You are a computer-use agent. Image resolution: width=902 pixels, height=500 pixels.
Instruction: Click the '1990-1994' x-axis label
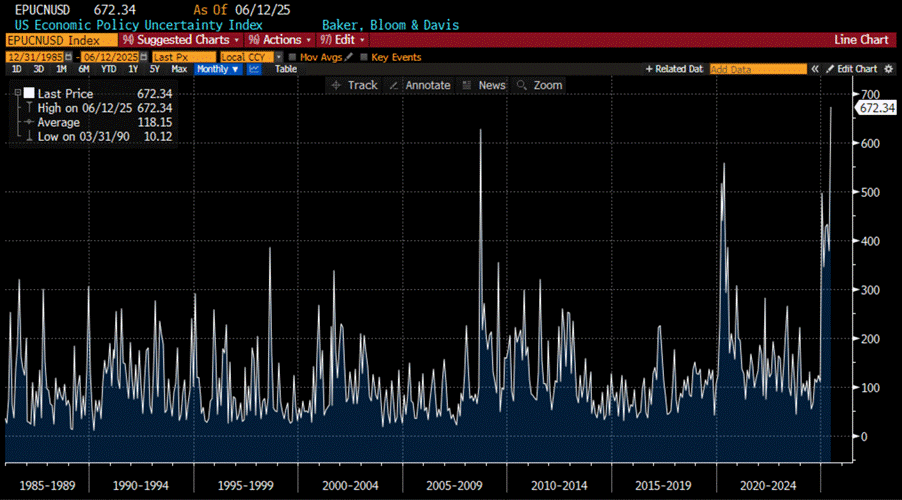pyautogui.click(x=140, y=486)
